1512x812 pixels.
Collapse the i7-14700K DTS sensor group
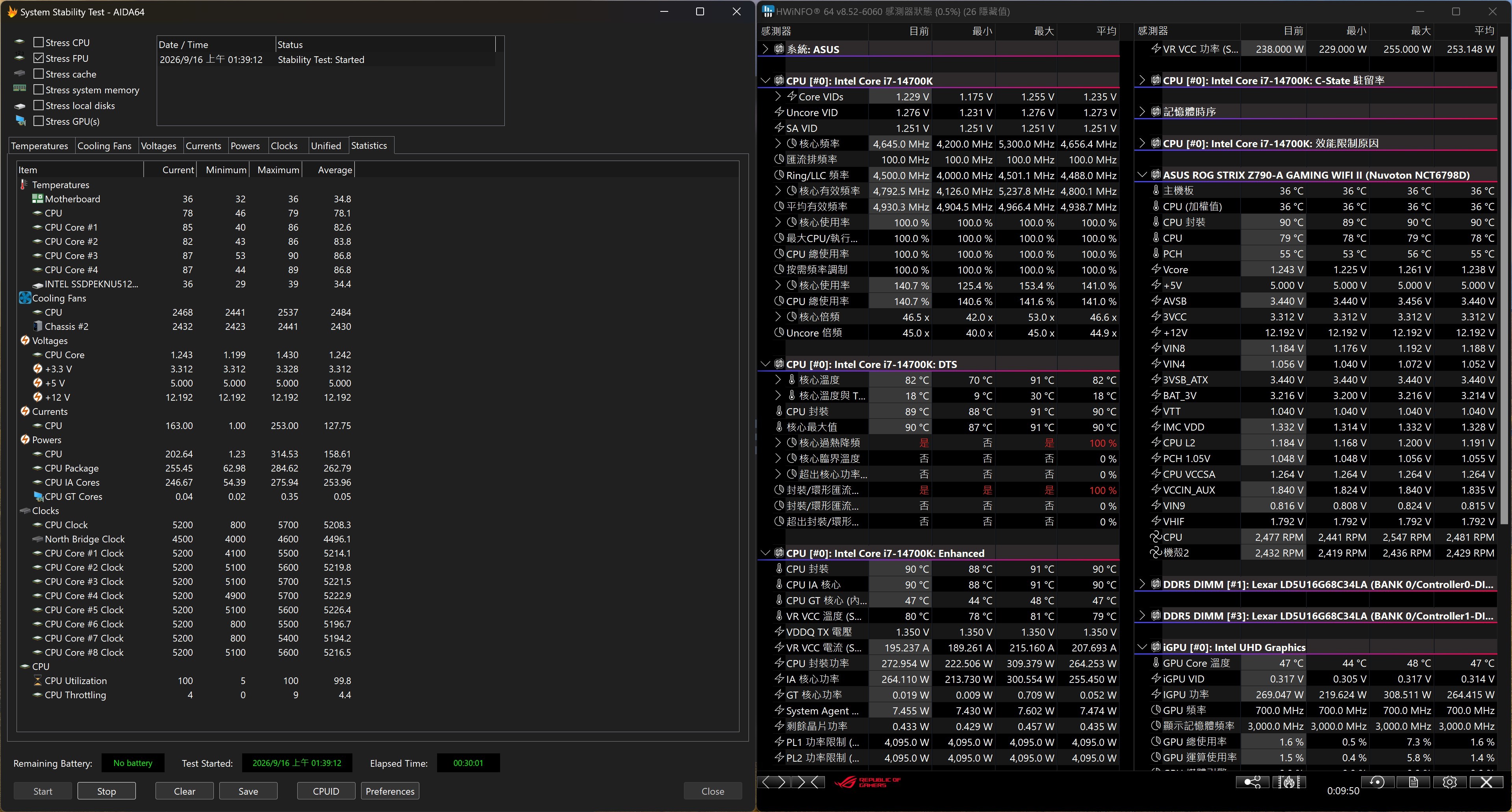(765, 364)
